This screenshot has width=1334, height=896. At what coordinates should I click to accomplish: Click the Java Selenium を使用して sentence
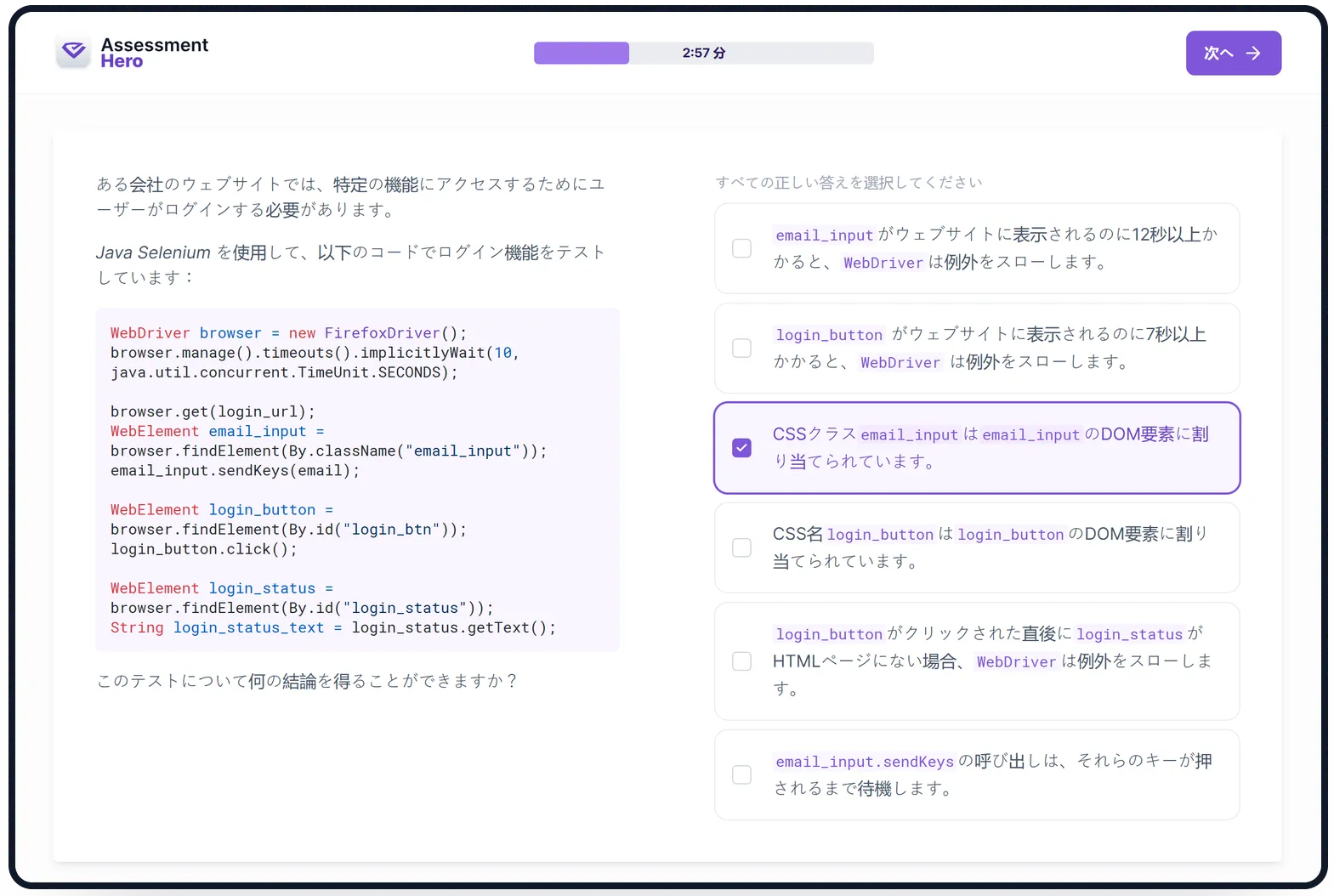point(350,264)
